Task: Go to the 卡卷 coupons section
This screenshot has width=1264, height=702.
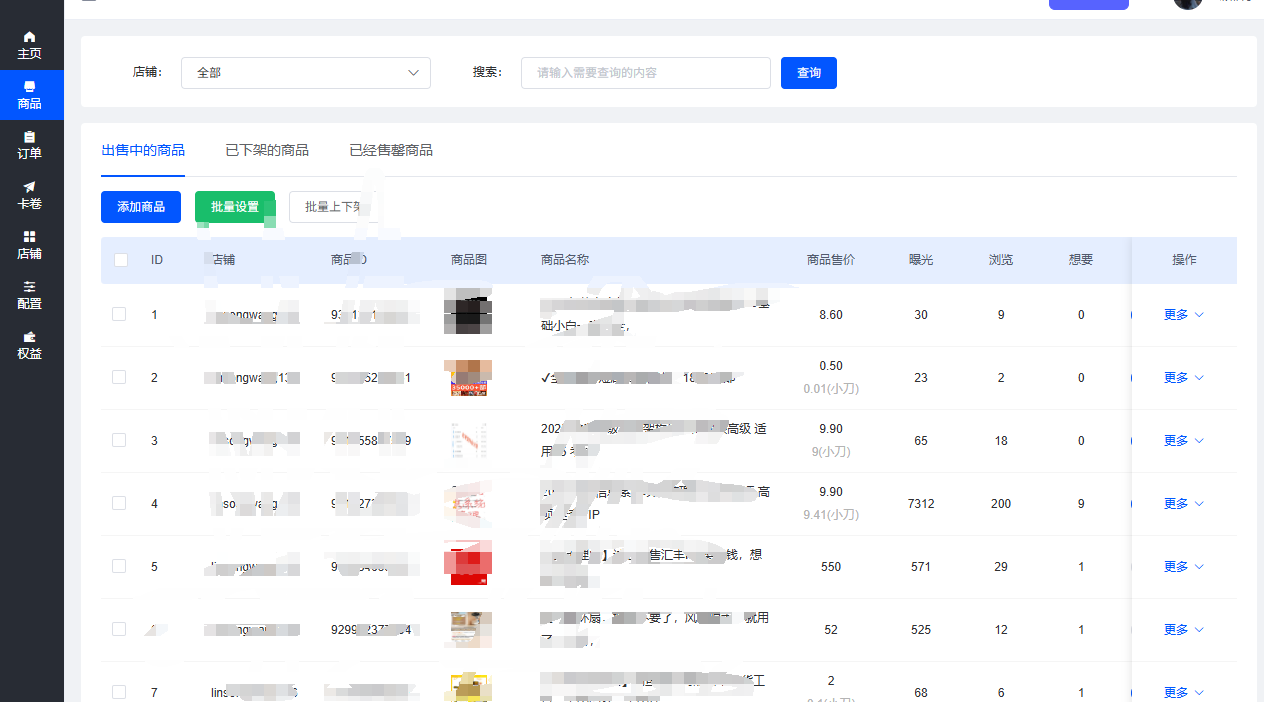Action: (x=30, y=195)
